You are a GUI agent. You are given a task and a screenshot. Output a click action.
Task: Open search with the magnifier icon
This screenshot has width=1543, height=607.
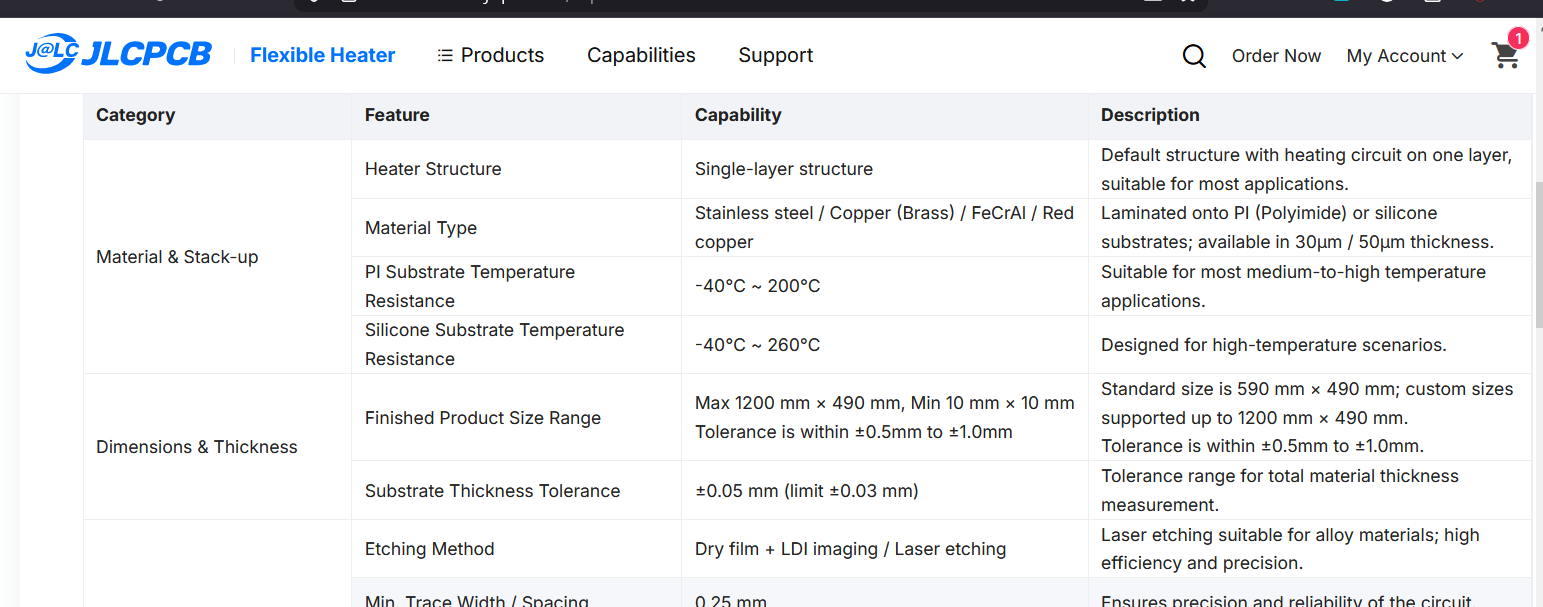(1193, 56)
